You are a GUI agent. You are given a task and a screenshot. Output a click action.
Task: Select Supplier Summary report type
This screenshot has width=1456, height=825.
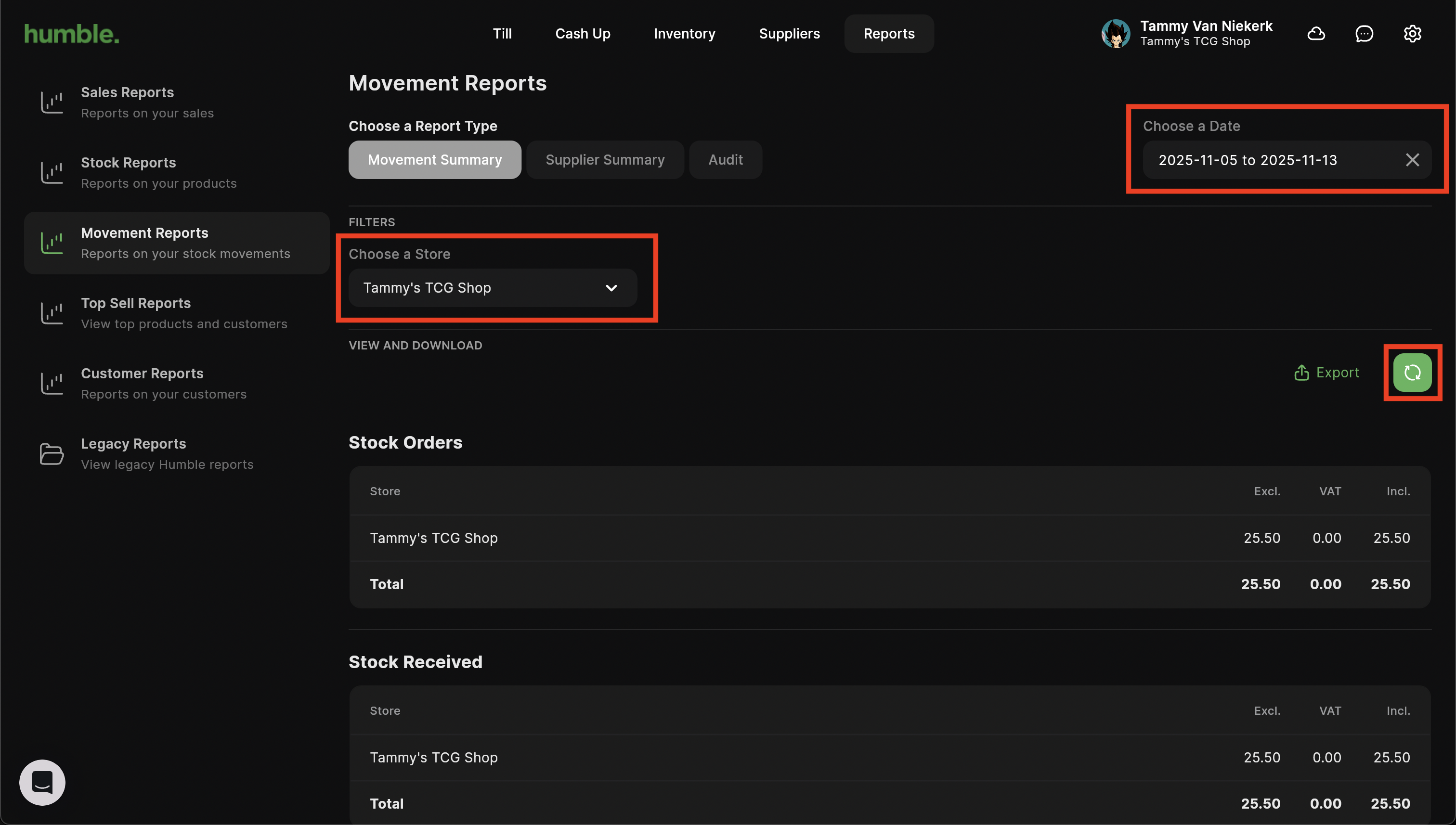click(x=604, y=160)
